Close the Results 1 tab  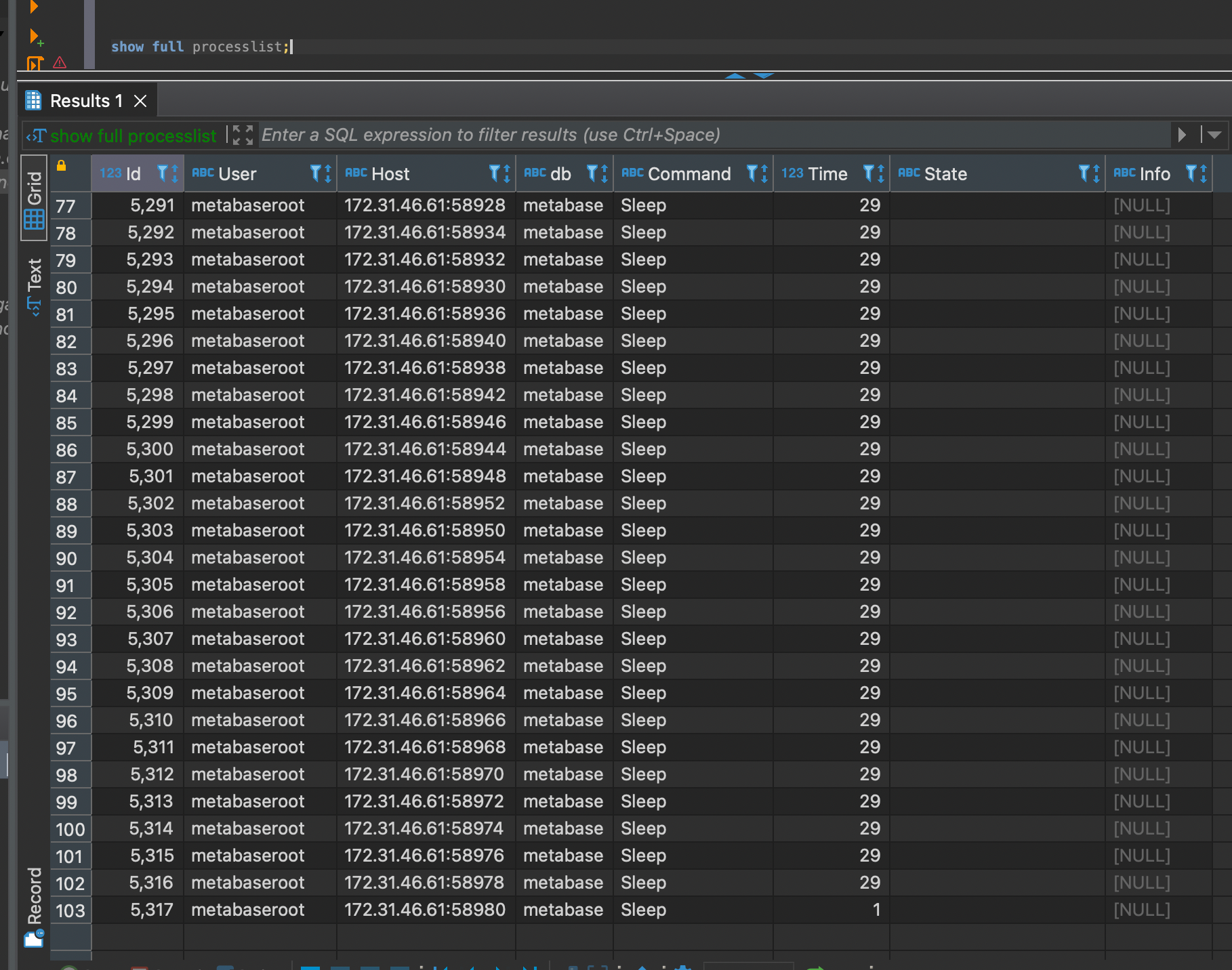[140, 101]
